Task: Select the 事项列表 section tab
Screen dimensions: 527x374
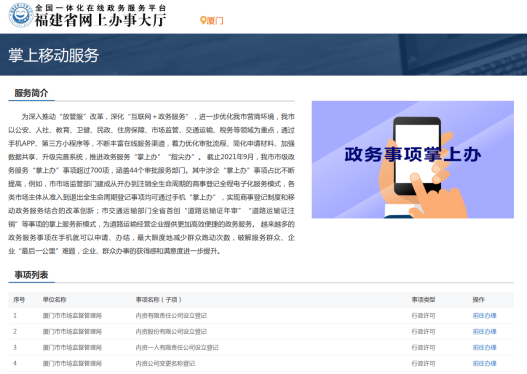Action: pyautogui.click(x=31, y=275)
